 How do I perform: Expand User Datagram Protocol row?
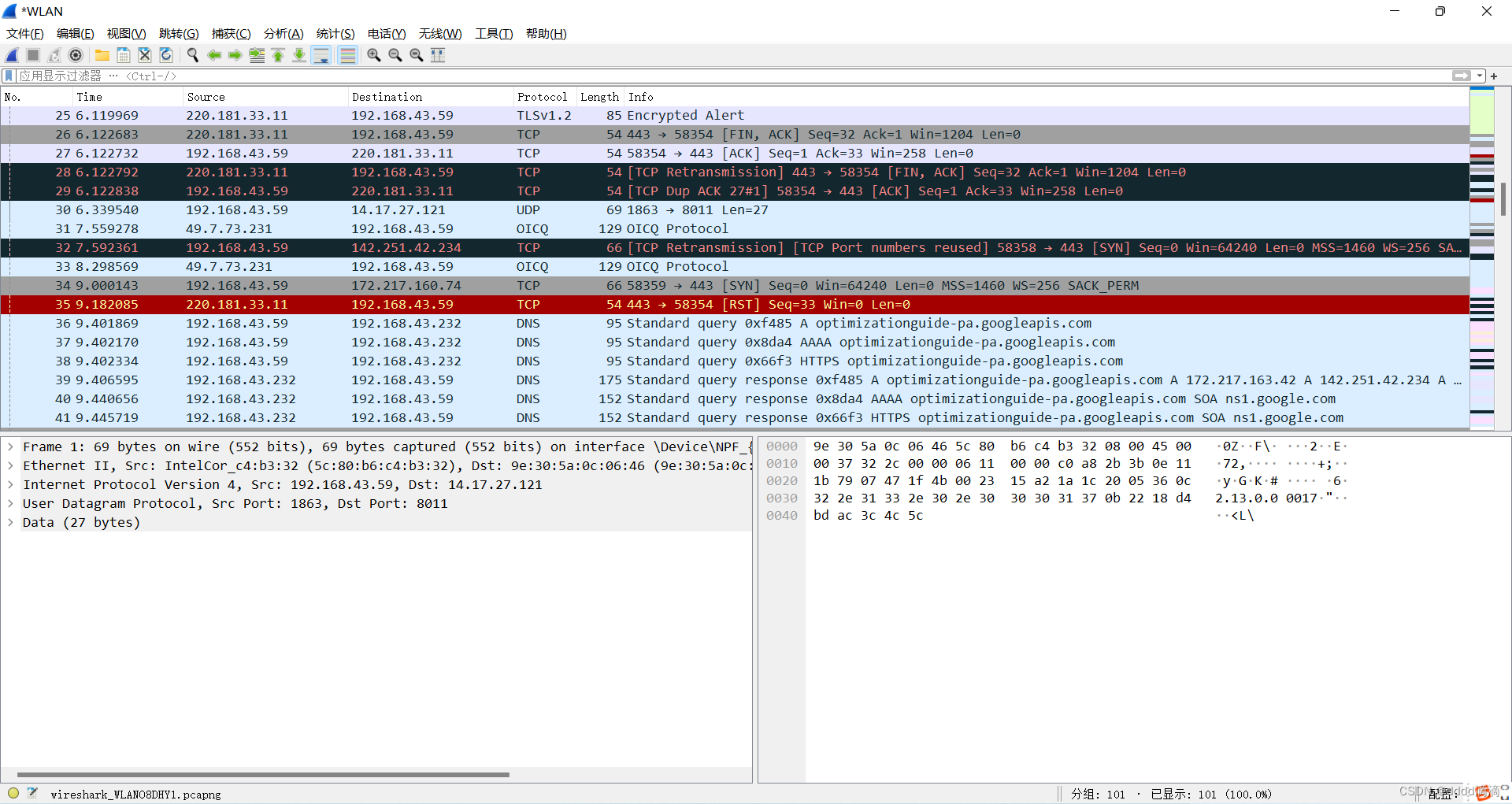[9, 503]
